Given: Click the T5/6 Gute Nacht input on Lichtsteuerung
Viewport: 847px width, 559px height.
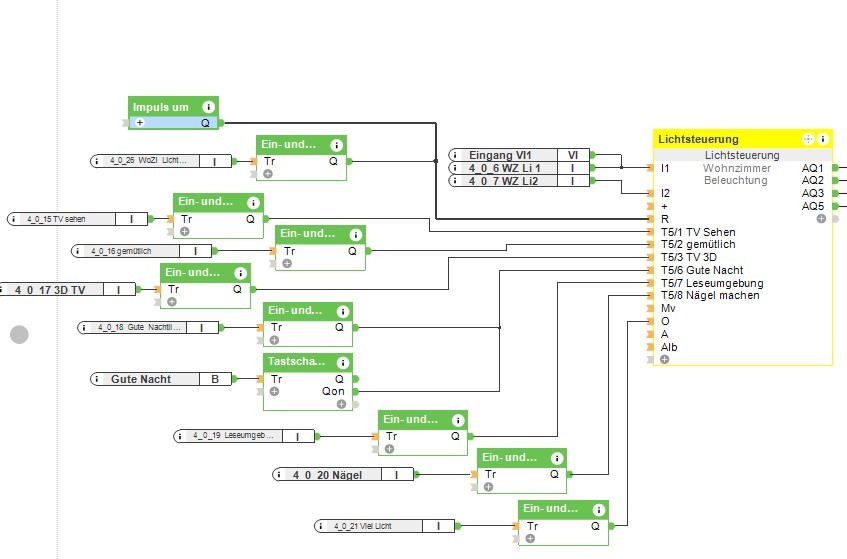Looking at the screenshot, I should pos(701,270).
